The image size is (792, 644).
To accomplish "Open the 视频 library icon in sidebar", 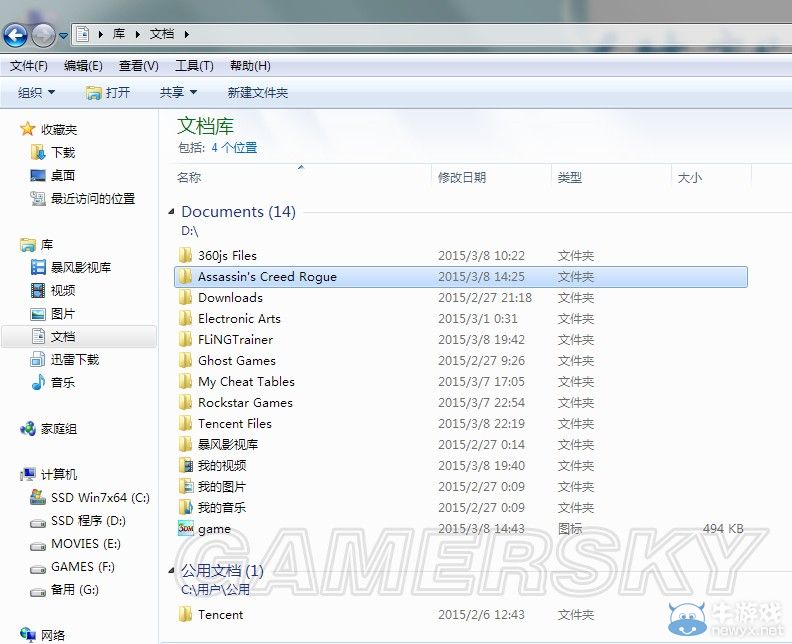I will tap(38, 290).
